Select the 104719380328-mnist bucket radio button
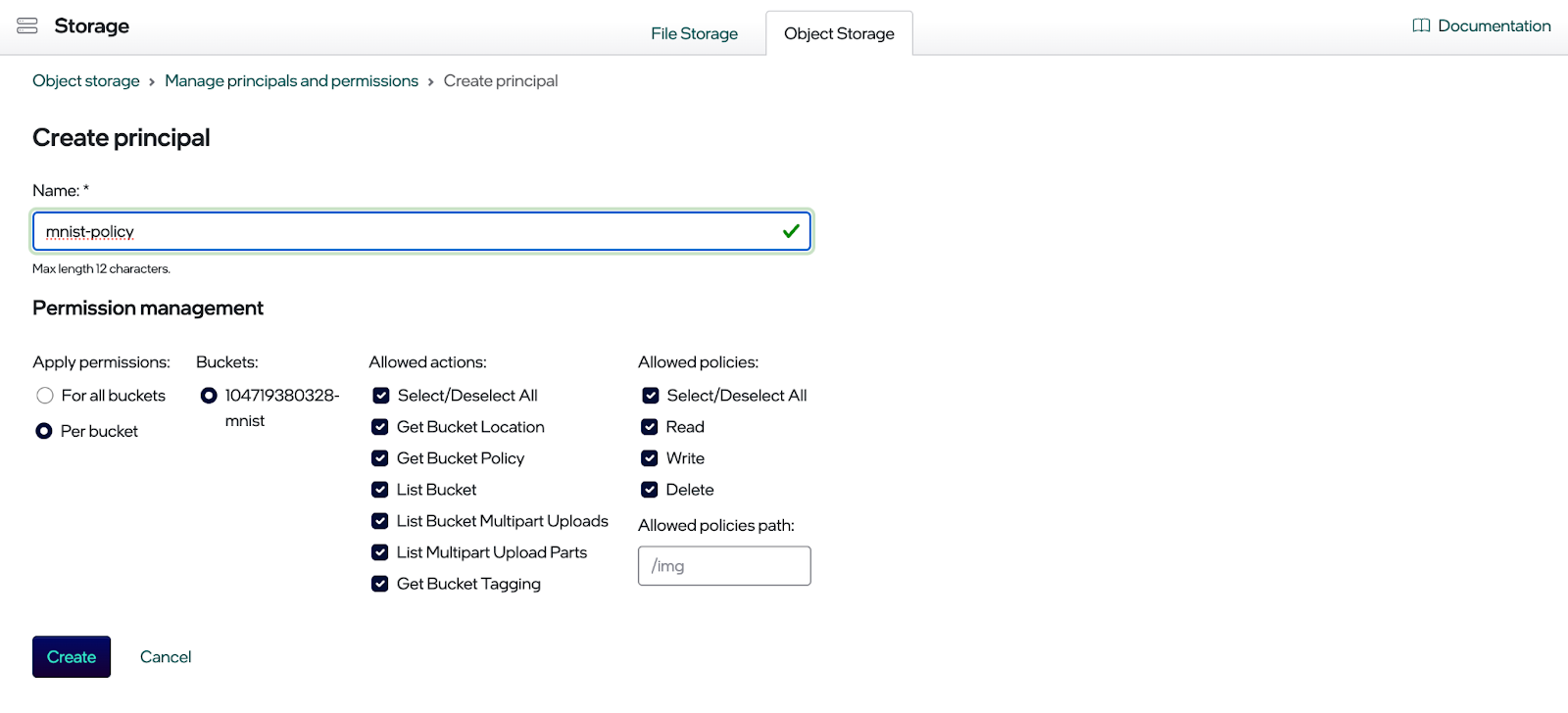 (209, 396)
